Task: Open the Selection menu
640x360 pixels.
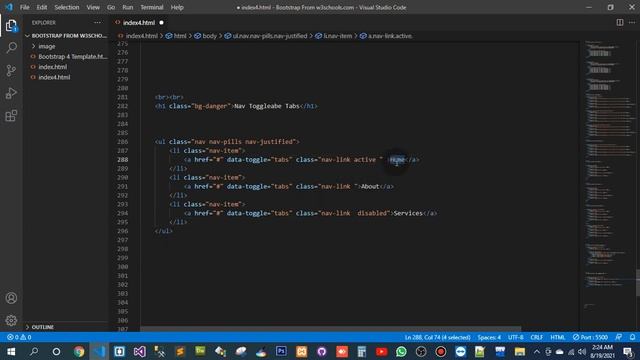Action: point(67,7)
